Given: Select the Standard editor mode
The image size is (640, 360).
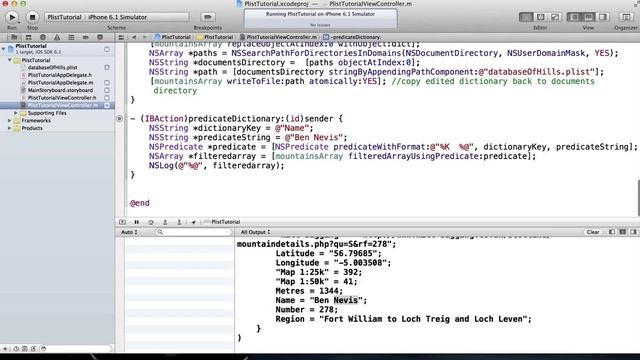Looking at the screenshot, I should click(x=526, y=17).
